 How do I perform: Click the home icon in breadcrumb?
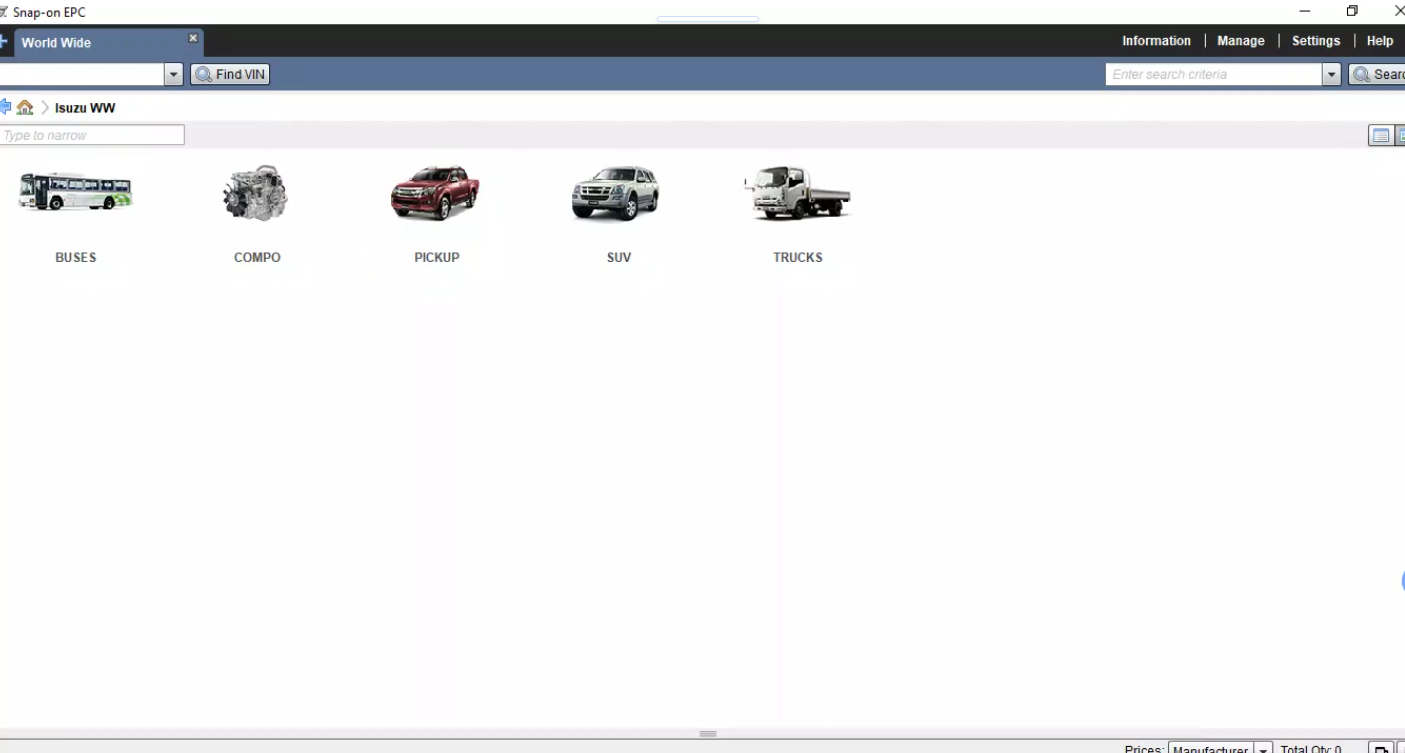click(25, 108)
